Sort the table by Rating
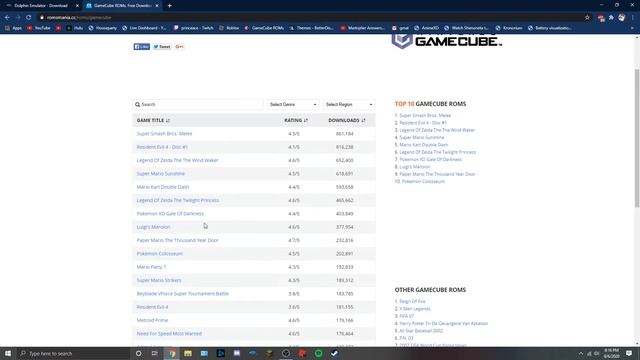 (296, 120)
